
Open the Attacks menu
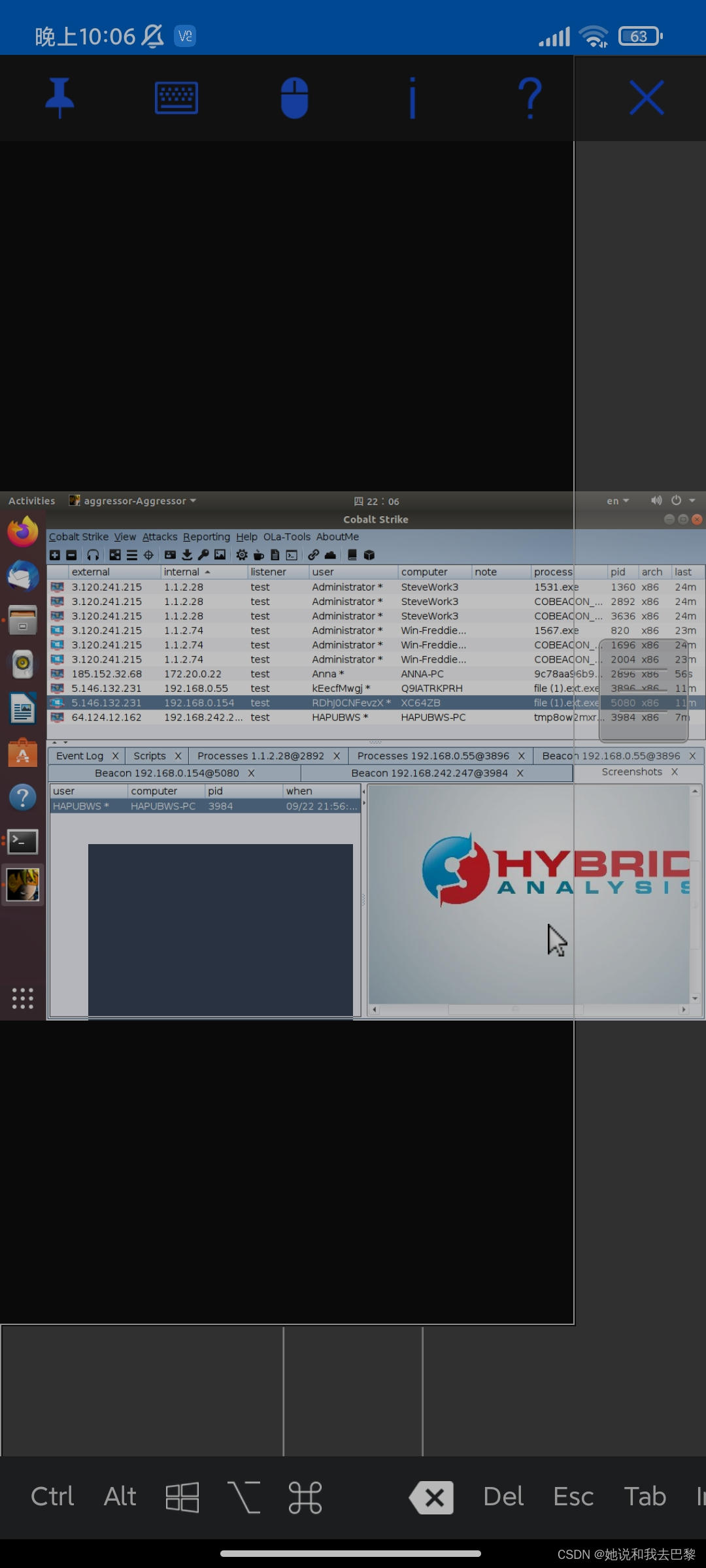click(x=160, y=536)
